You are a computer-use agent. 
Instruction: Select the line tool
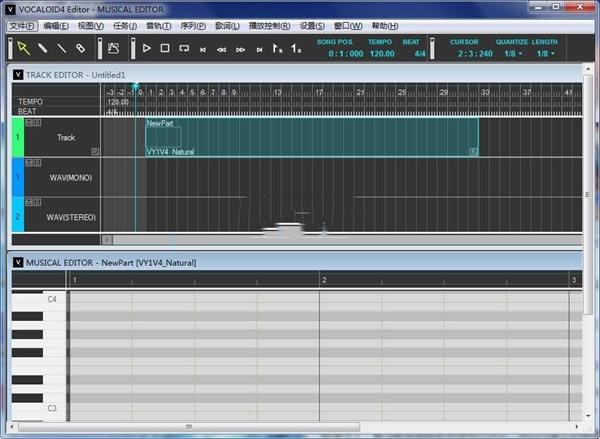tap(61, 48)
